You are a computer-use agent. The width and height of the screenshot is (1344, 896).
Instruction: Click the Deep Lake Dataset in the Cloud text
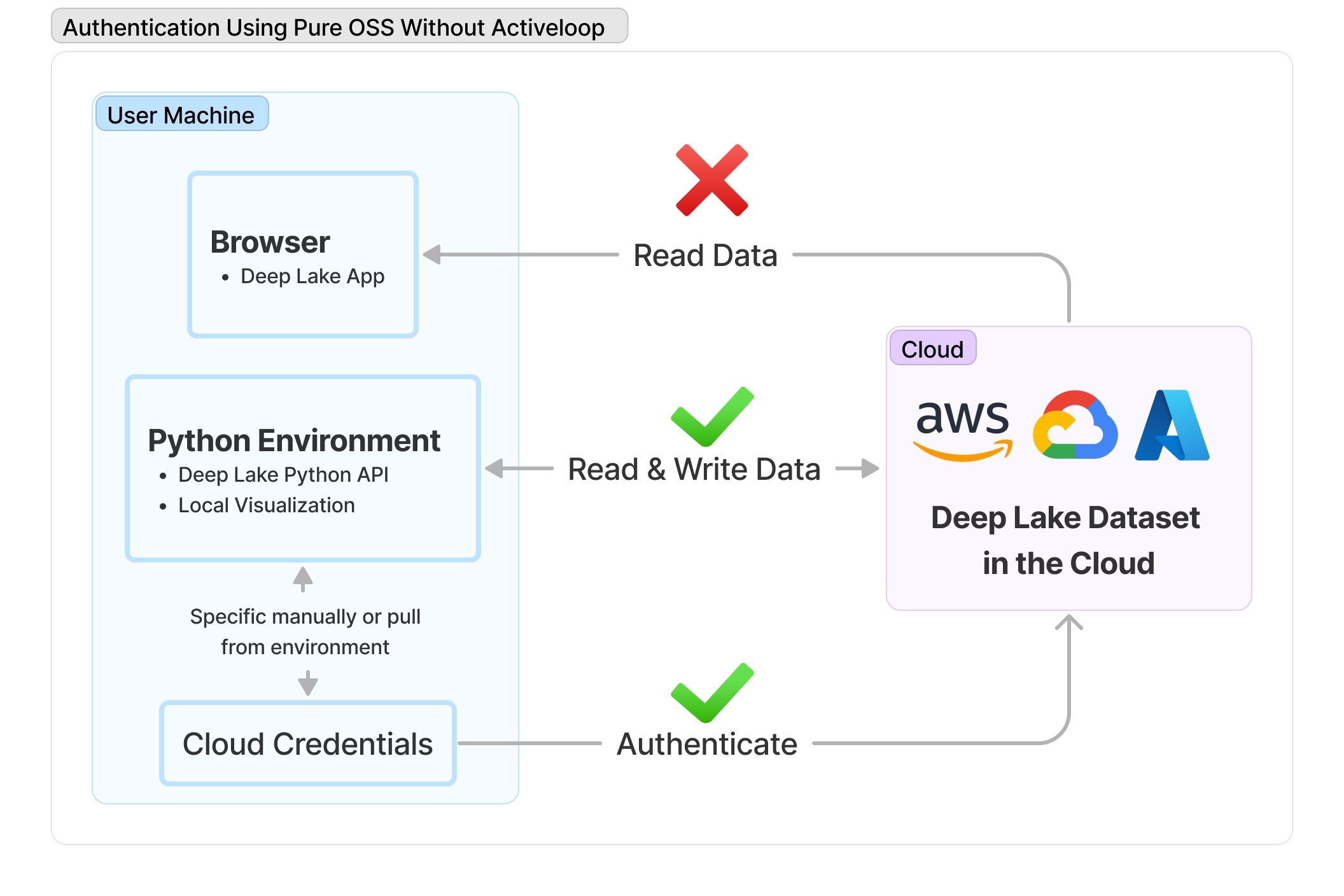click(1068, 540)
